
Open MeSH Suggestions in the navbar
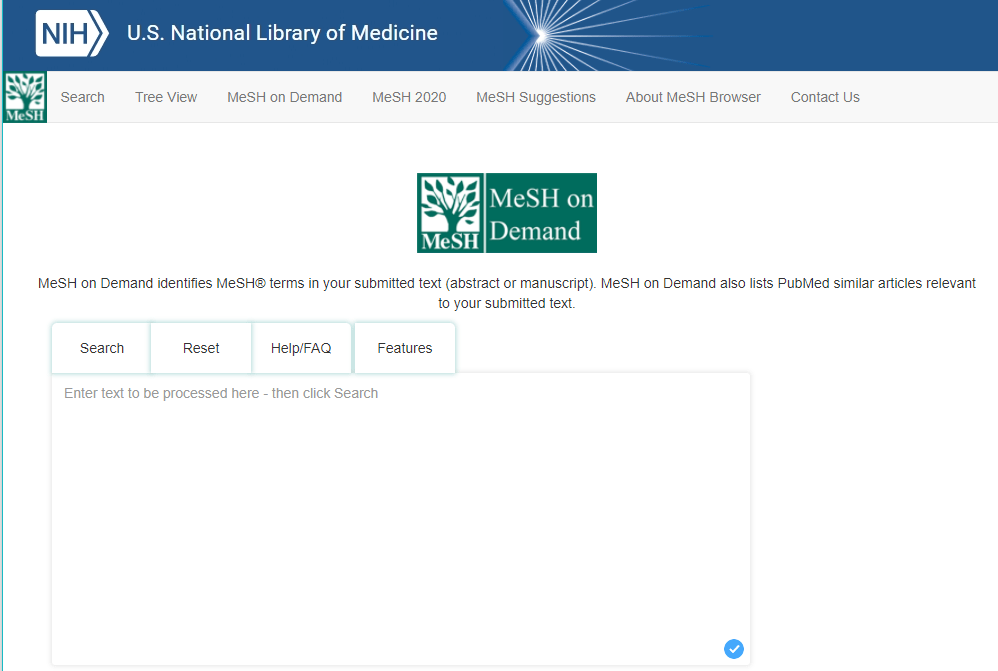tap(535, 97)
